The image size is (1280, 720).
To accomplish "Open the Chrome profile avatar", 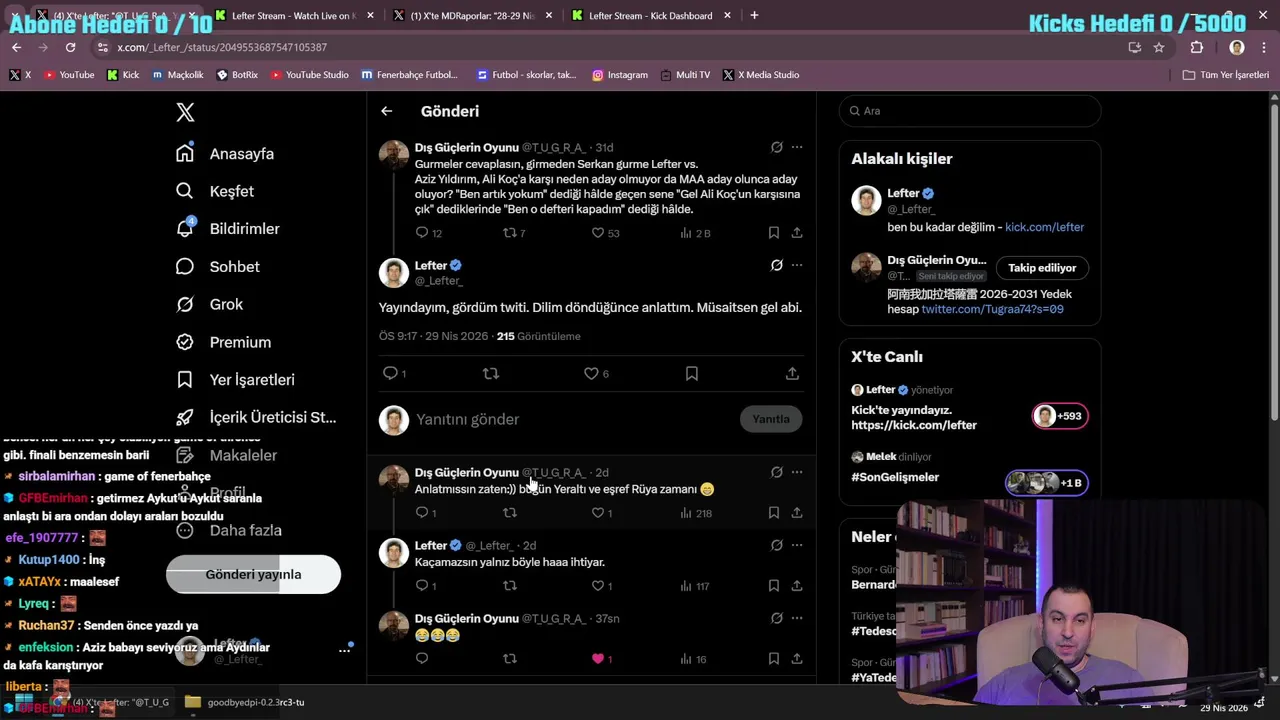I will point(1237,47).
